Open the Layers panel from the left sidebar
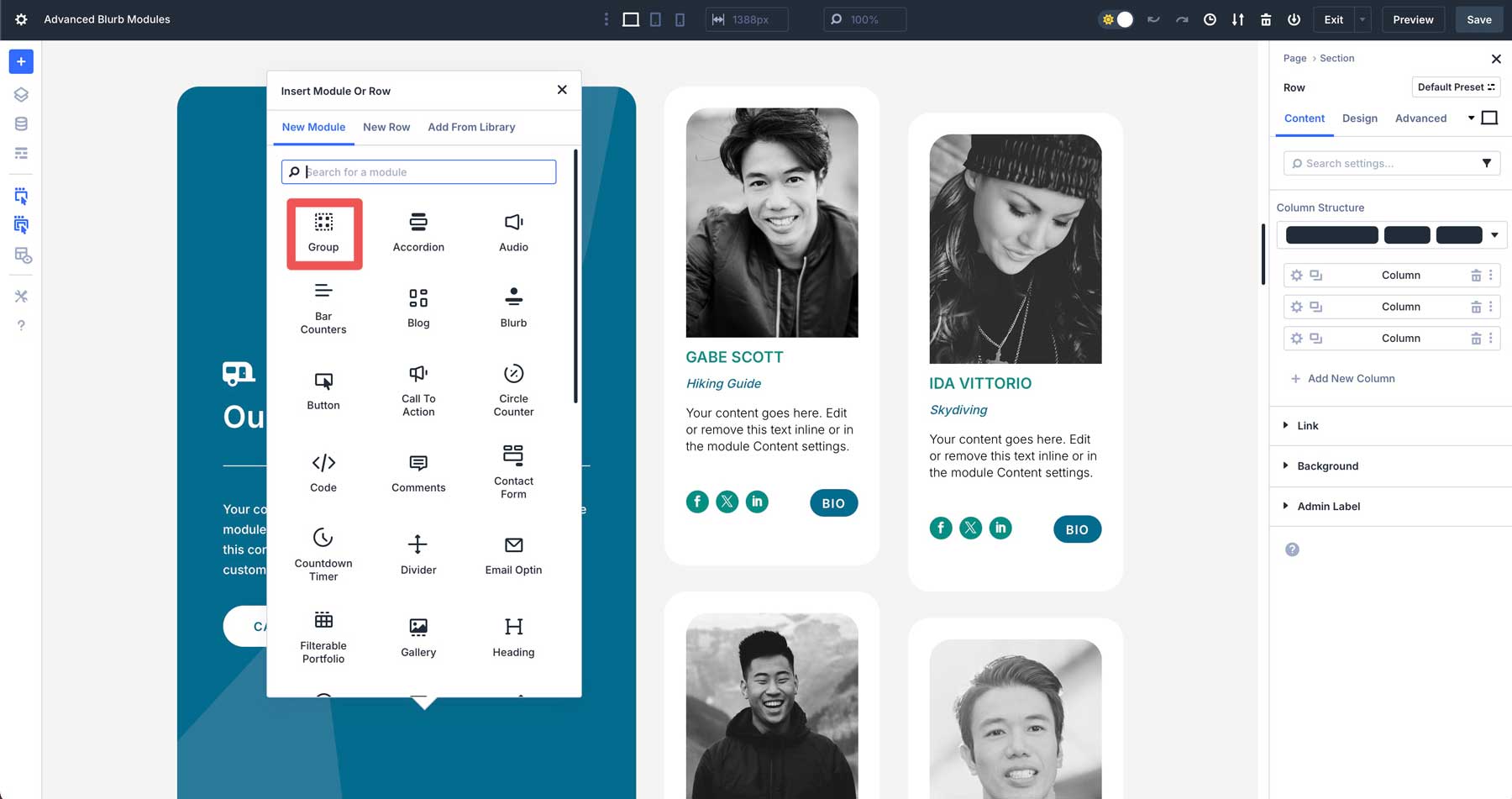This screenshot has height=799, width=1512. click(x=20, y=94)
